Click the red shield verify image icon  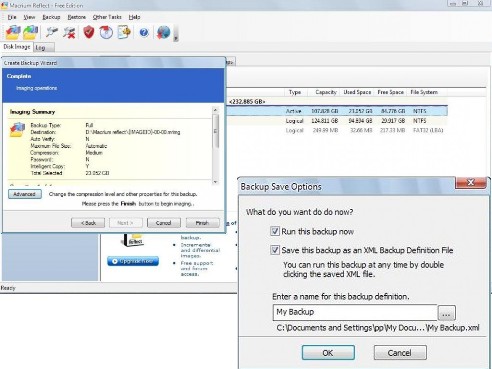89,32
